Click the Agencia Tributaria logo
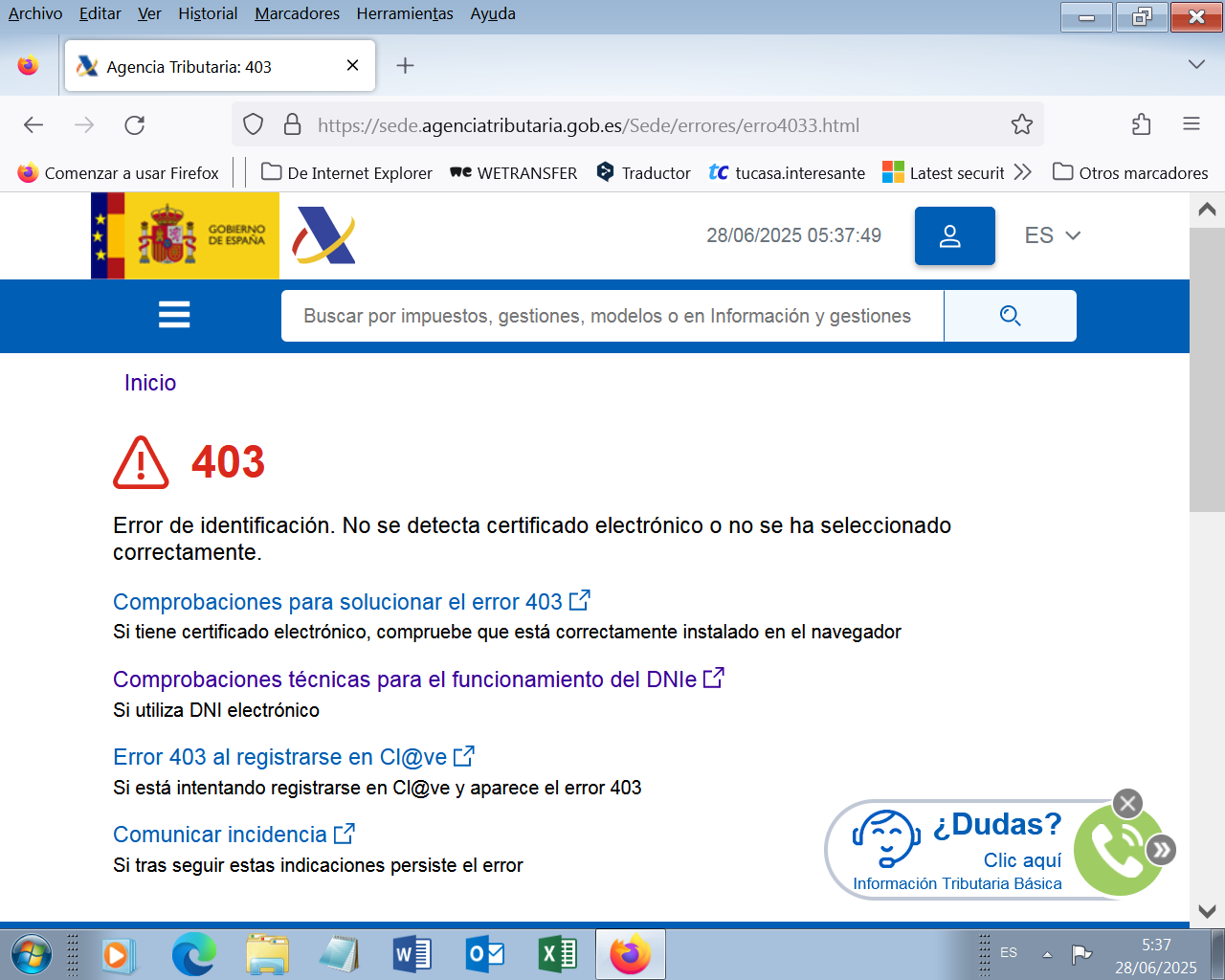The height and width of the screenshot is (980, 1225). tap(324, 235)
